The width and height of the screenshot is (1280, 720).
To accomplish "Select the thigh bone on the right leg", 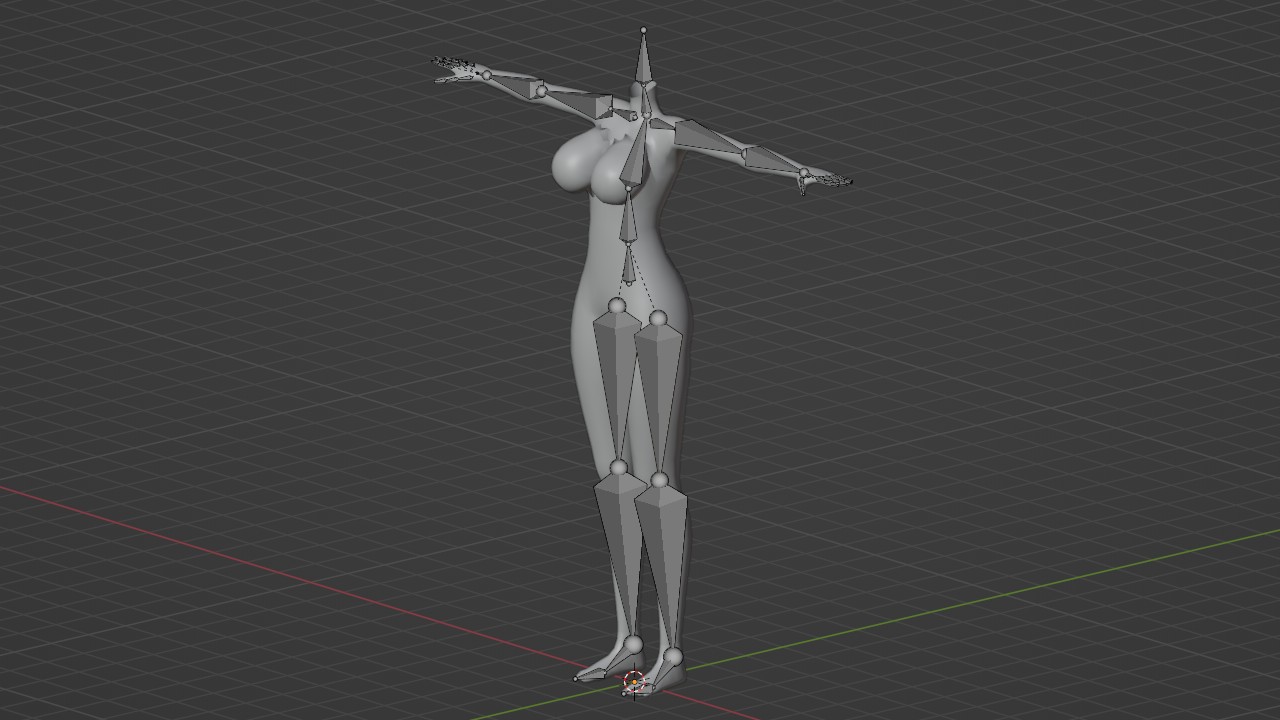I will coord(657,395).
